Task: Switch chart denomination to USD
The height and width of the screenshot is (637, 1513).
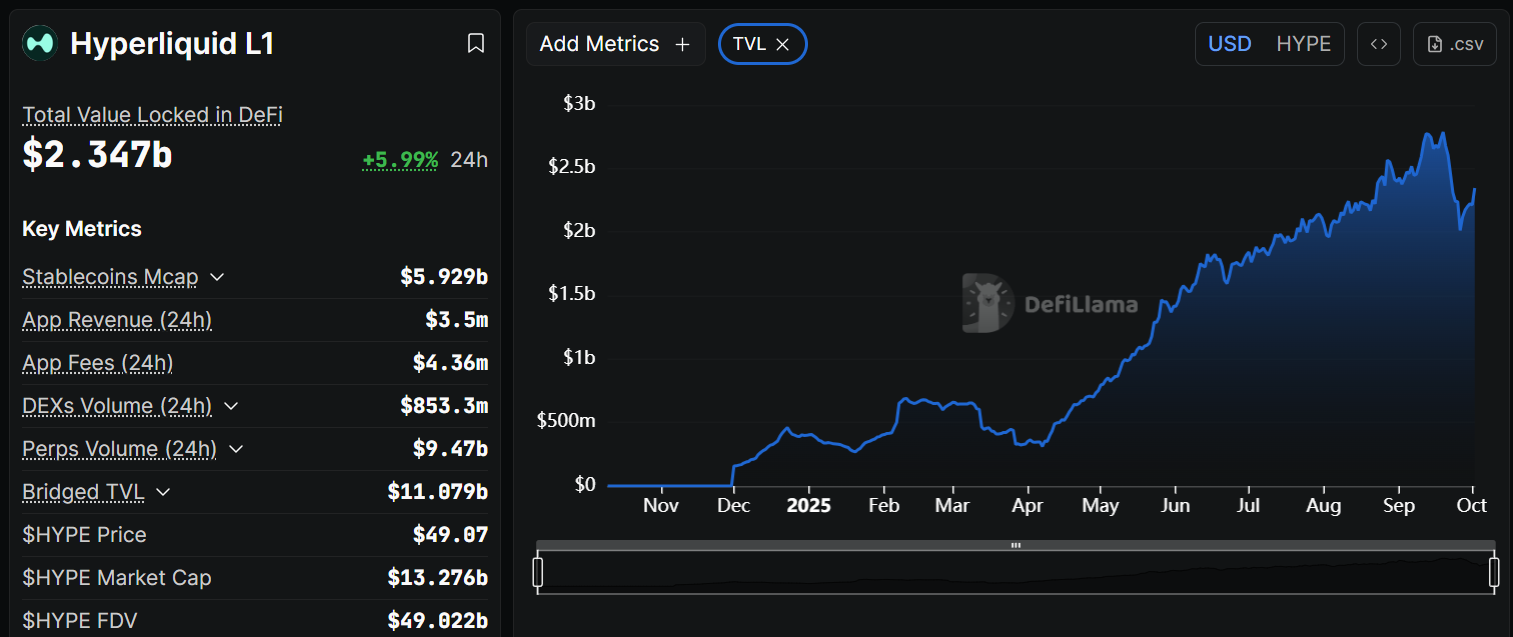Action: pyautogui.click(x=1230, y=44)
